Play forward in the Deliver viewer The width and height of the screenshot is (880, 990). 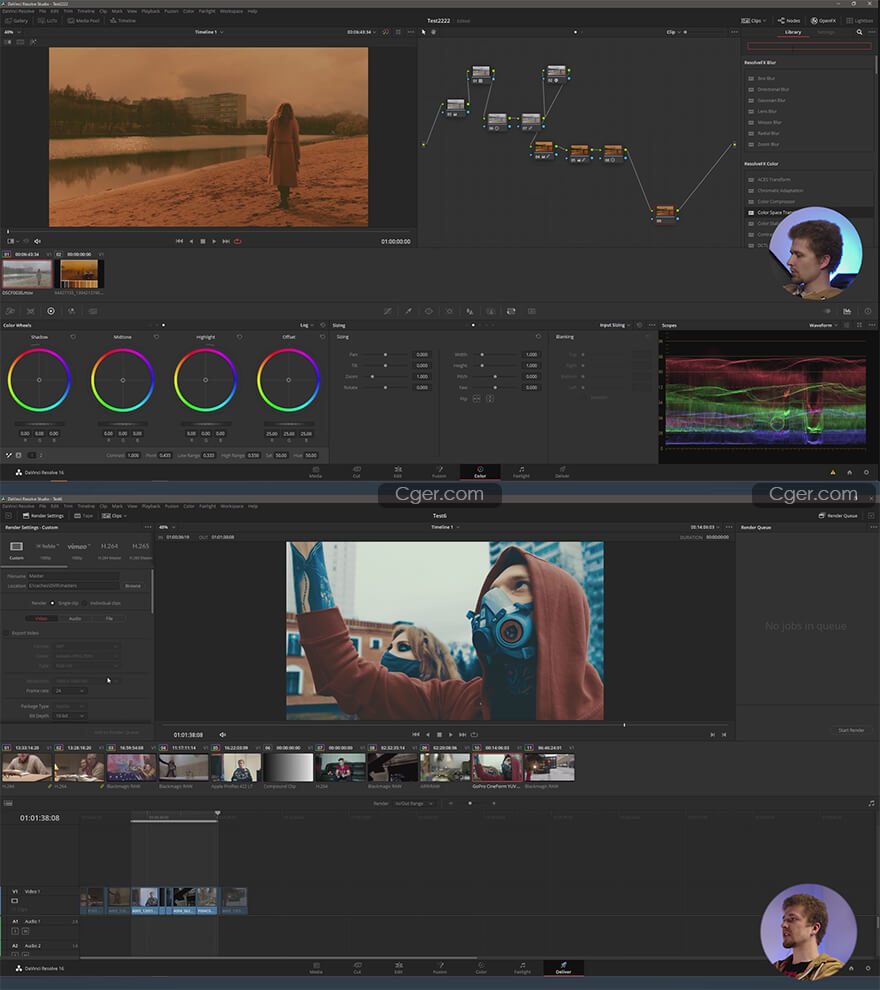click(451, 734)
